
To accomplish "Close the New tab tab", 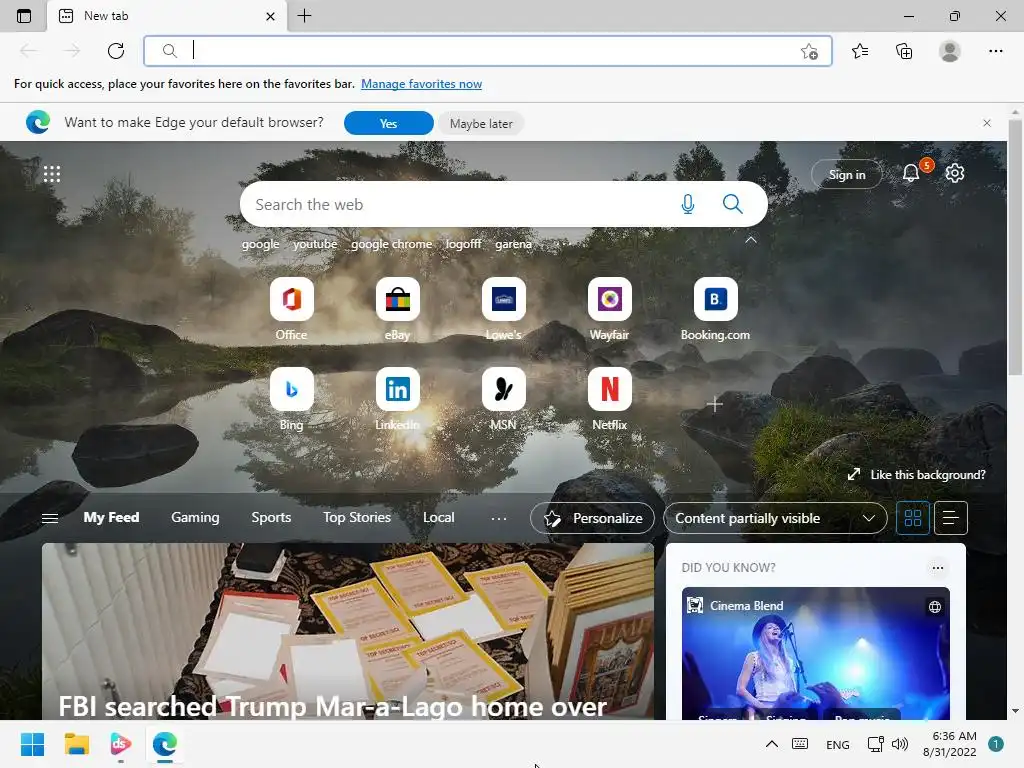I will coord(270,16).
